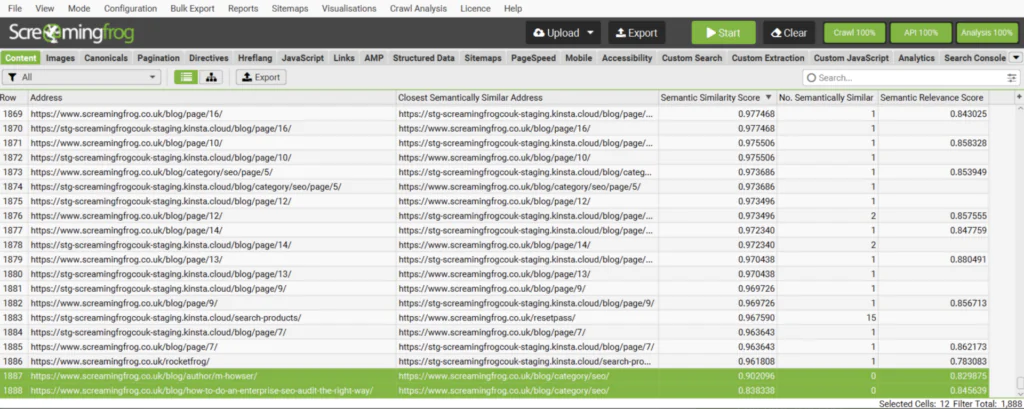
Task: Start the crawl with Start button
Action: point(724,33)
